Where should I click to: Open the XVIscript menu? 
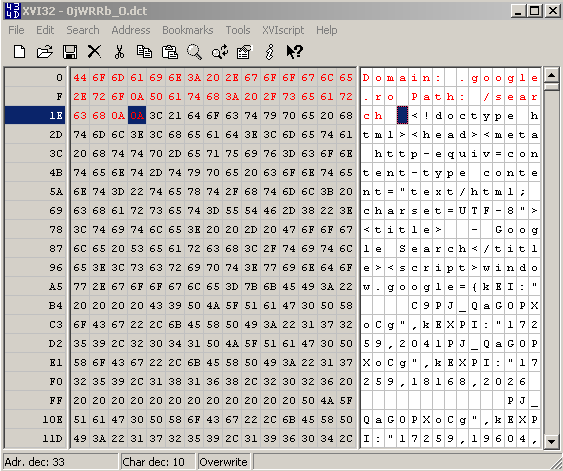click(283, 30)
